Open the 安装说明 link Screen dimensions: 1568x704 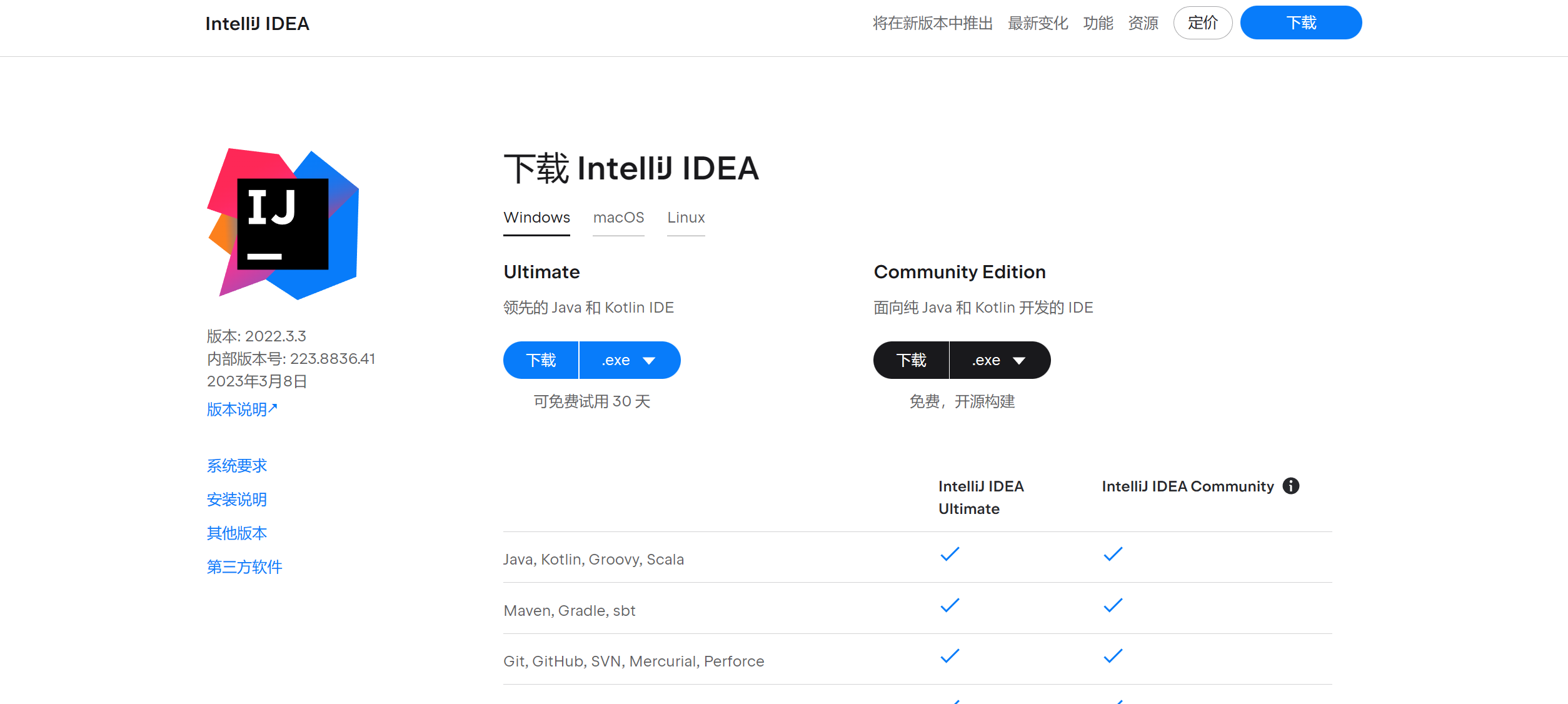237,500
